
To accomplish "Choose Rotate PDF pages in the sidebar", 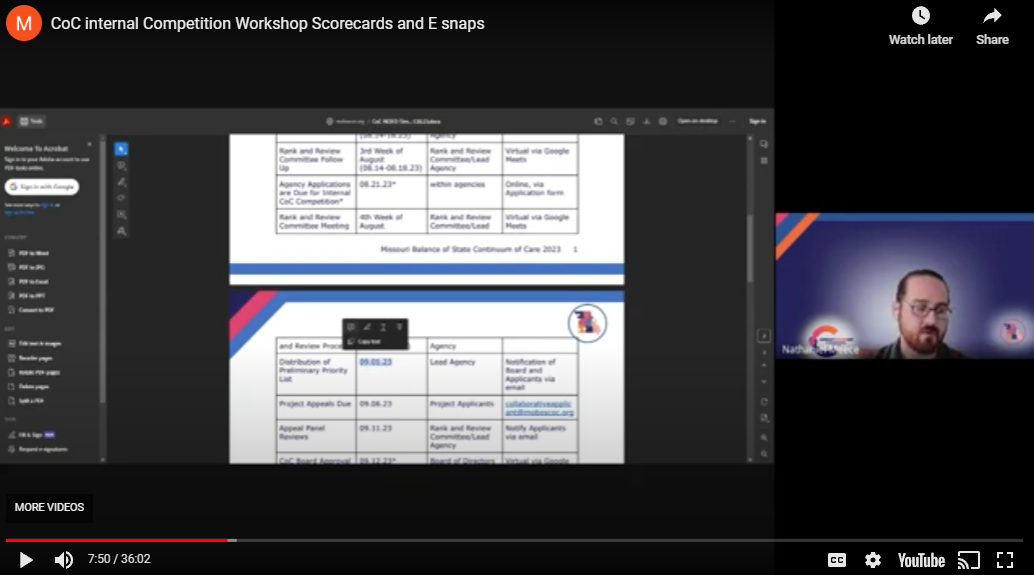I will 34,373.
